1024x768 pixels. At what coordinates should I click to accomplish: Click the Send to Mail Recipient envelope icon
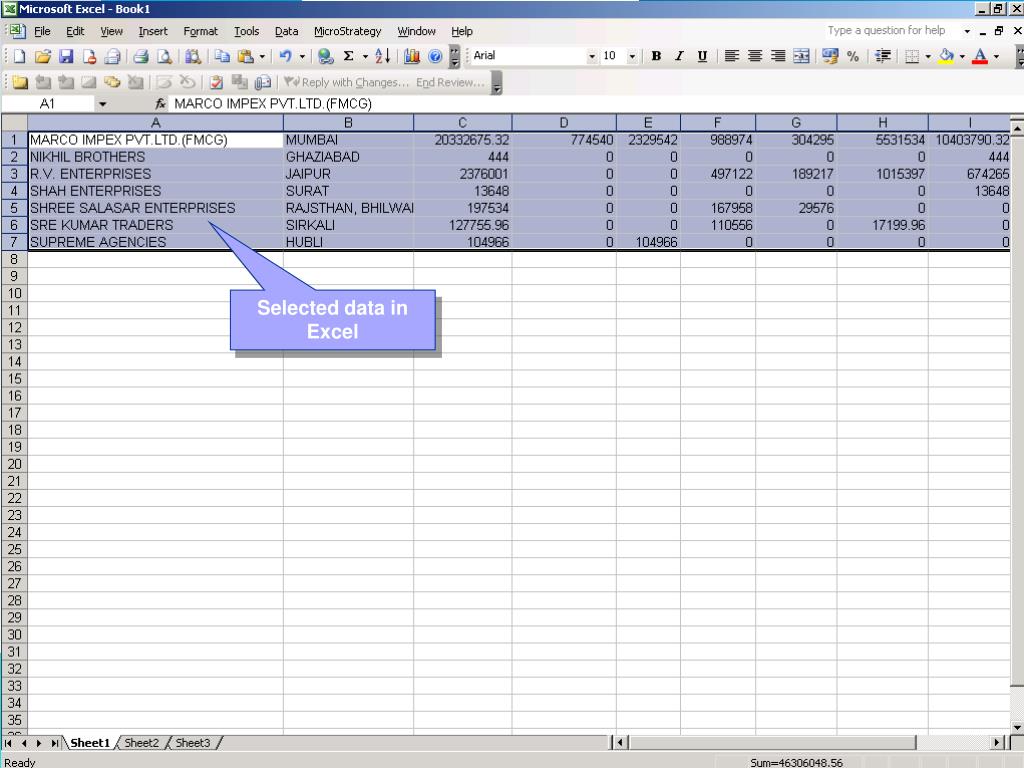(263, 82)
